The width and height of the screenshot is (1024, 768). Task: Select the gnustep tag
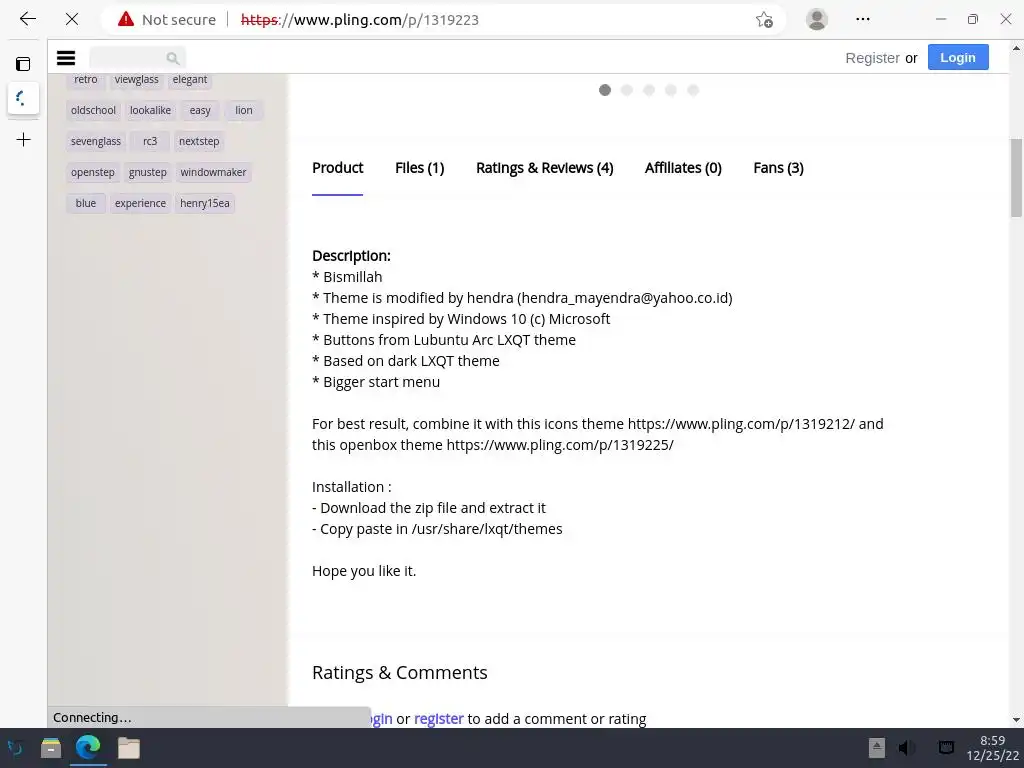coord(148,172)
